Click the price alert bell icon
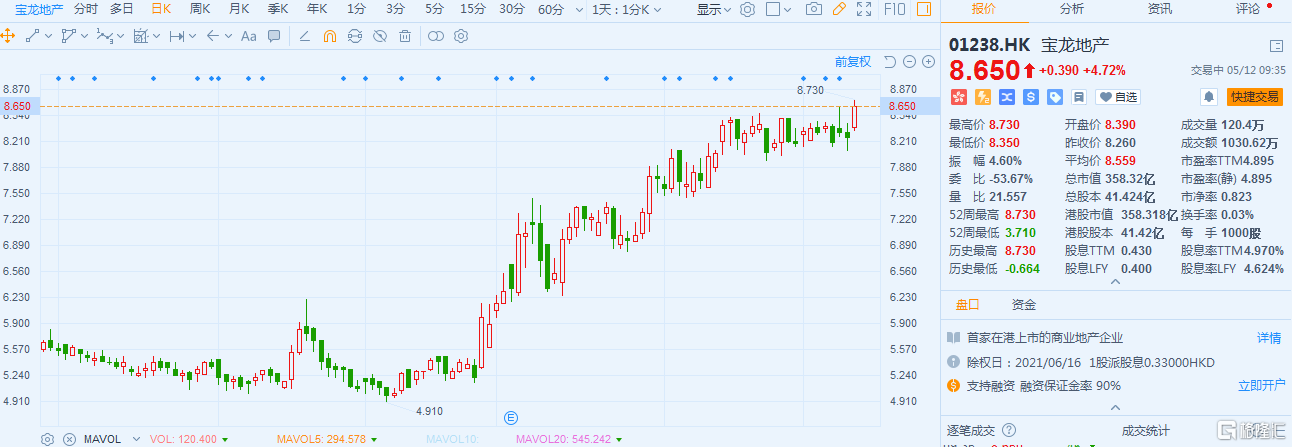The image size is (1292, 447). (1209, 97)
